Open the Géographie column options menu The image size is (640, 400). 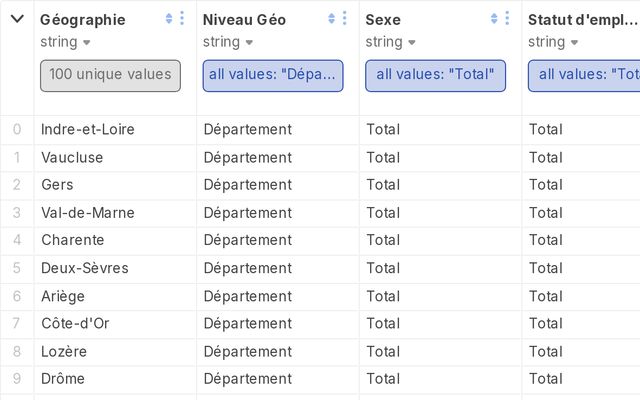pos(181,19)
